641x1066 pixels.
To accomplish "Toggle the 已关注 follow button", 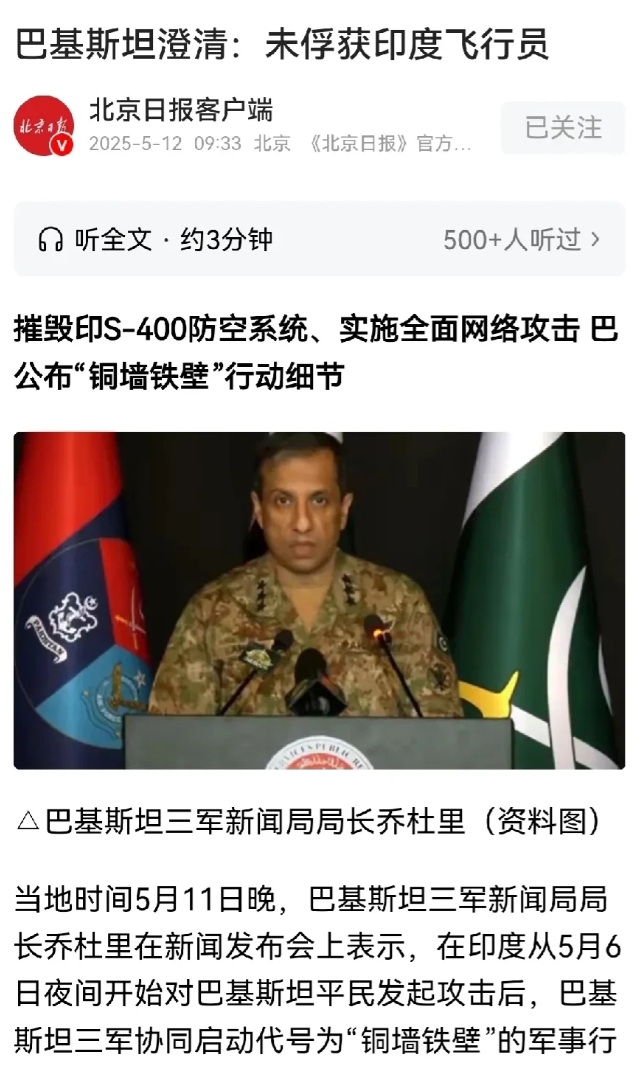I will pos(563,128).
